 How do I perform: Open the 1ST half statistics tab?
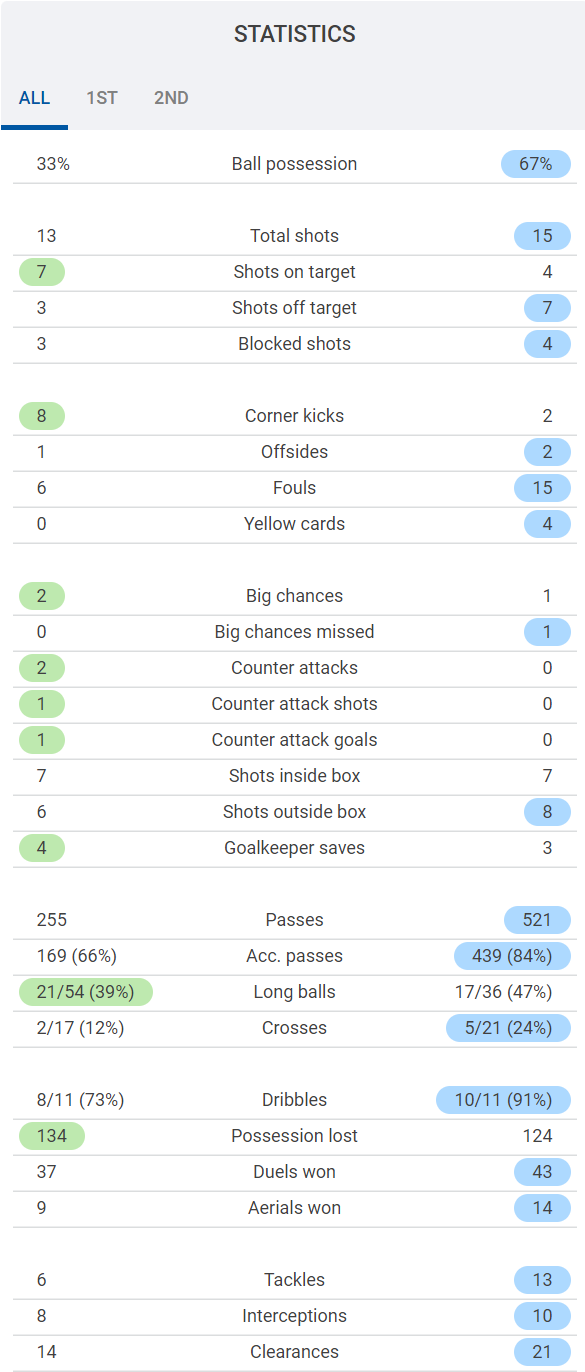tap(102, 98)
